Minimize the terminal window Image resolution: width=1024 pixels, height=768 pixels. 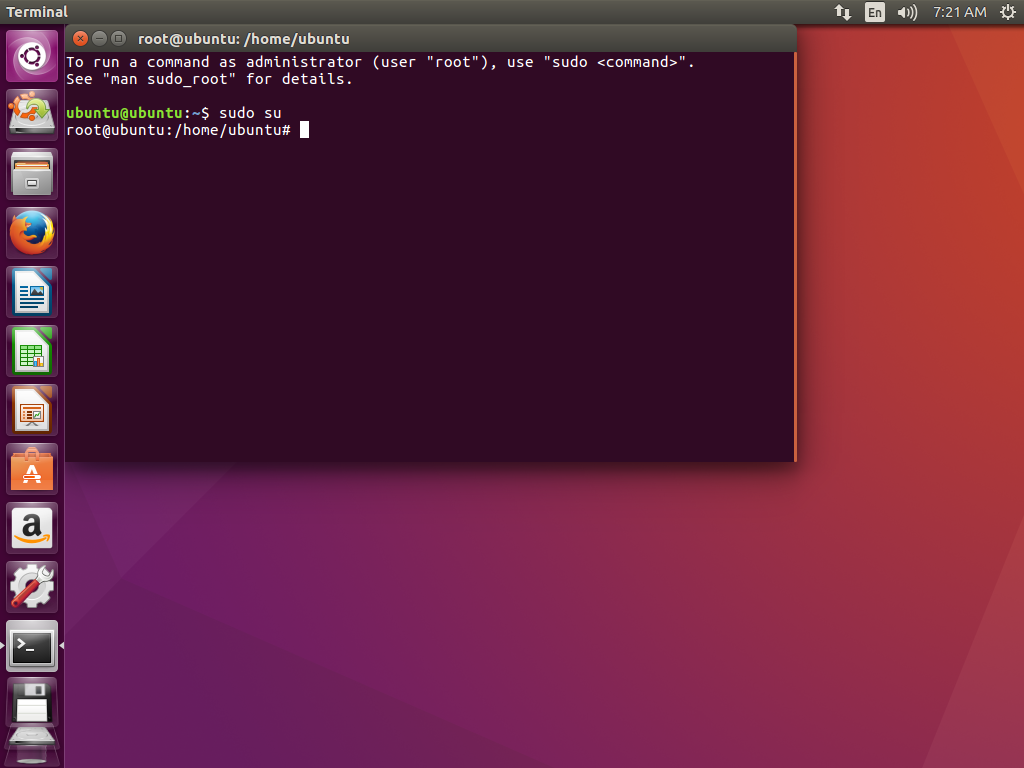pos(99,39)
